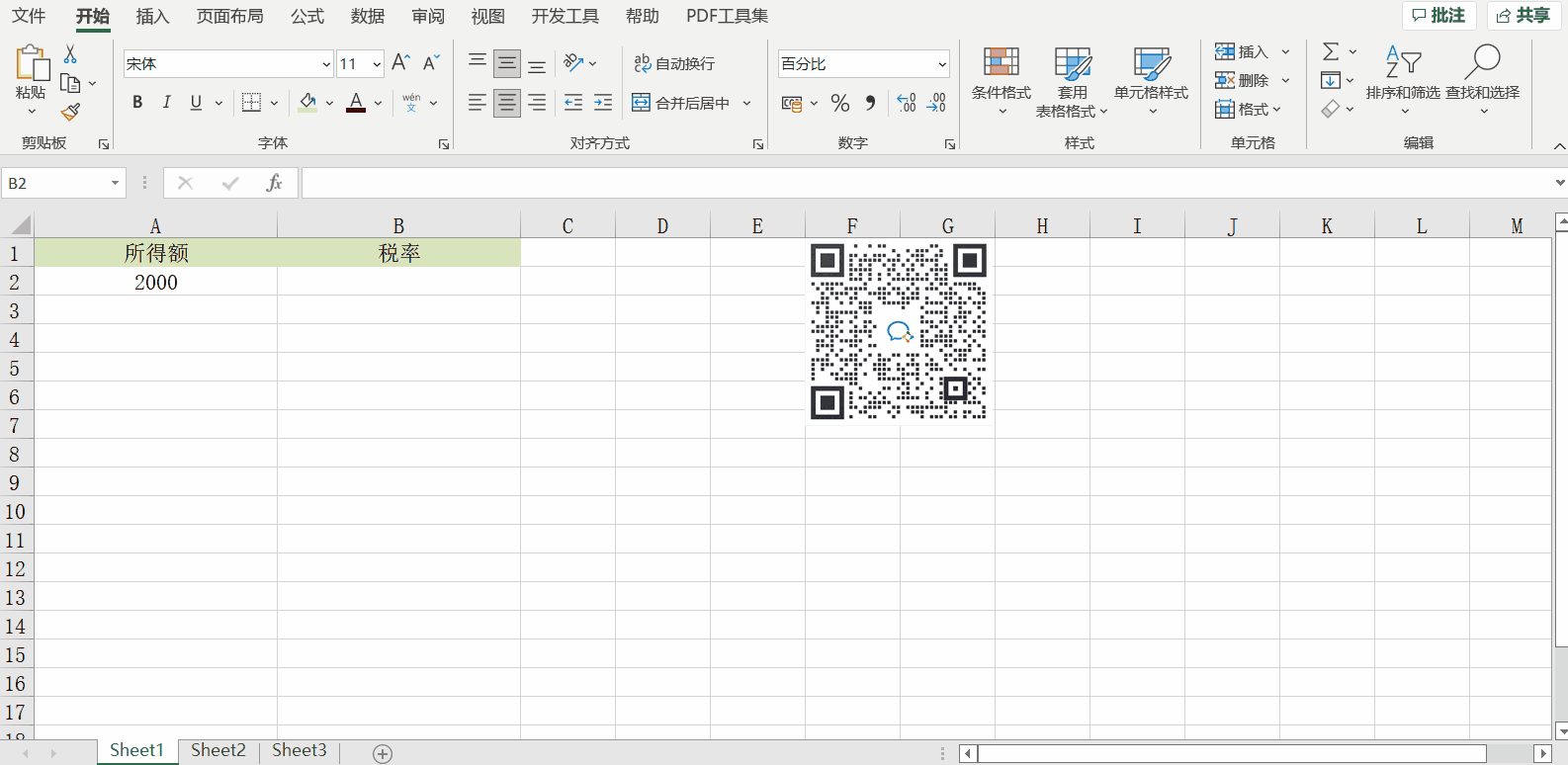Viewport: 1568px width, 765px height.
Task: Decrease font size with A-down icon
Action: [431, 63]
